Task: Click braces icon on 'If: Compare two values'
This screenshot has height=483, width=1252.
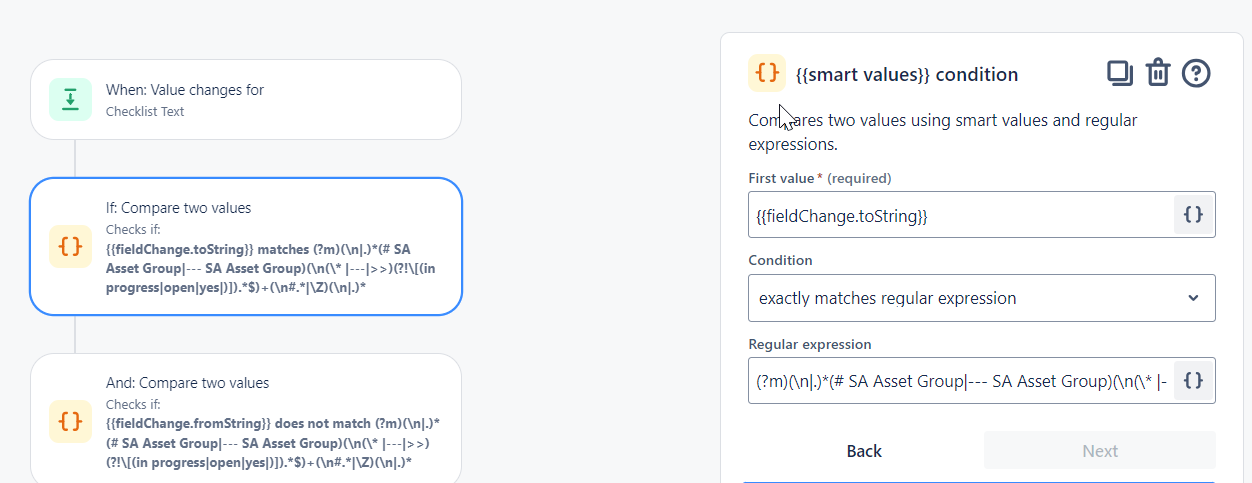Action: click(70, 247)
